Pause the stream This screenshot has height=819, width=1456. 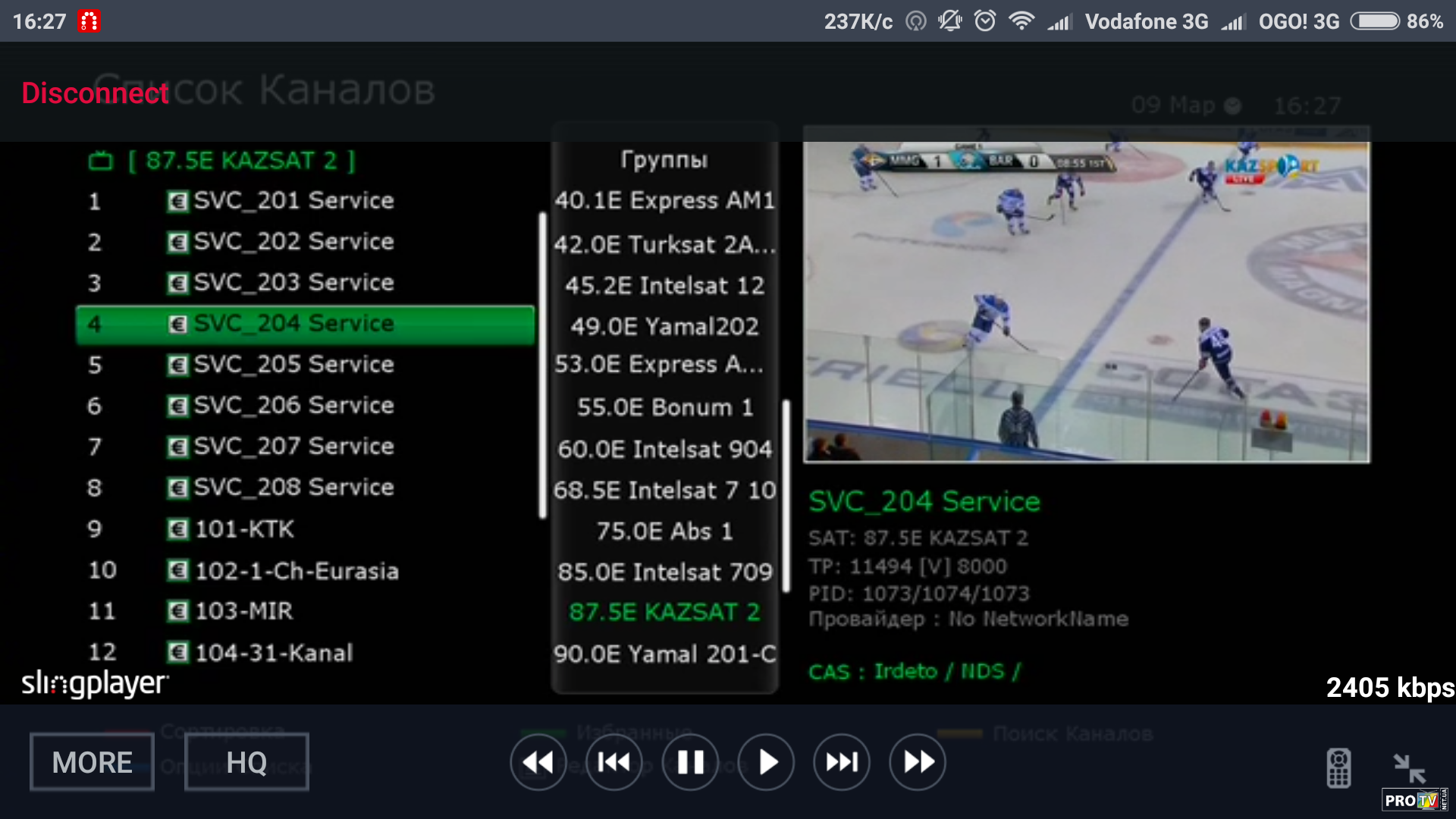(x=689, y=762)
